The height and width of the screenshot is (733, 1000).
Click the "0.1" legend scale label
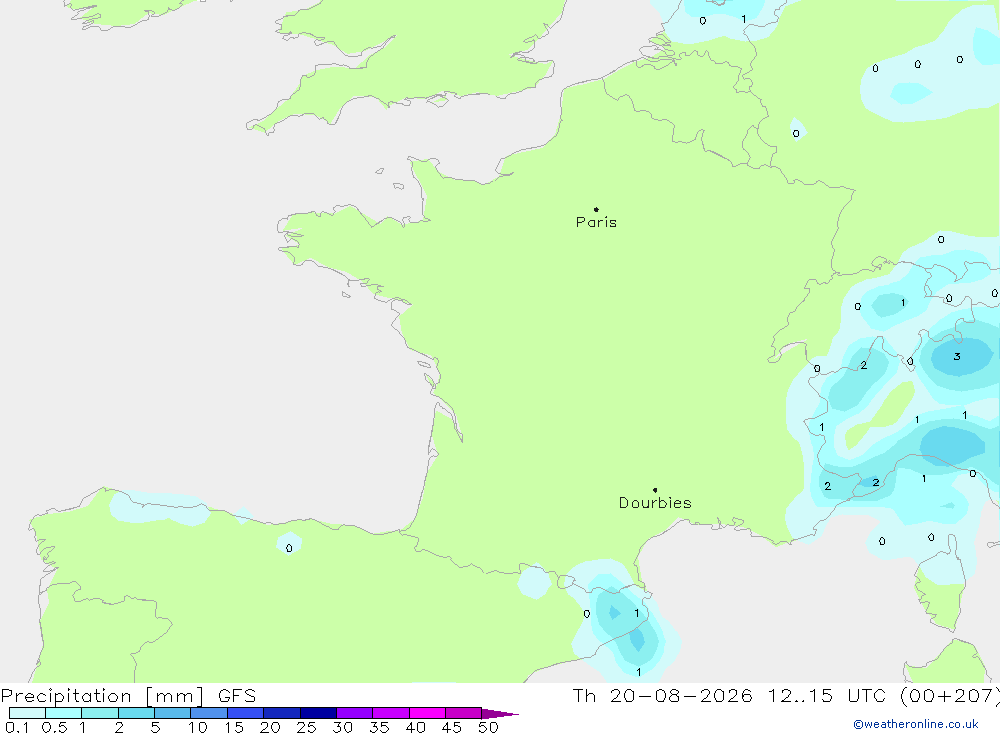click(17, 727)
